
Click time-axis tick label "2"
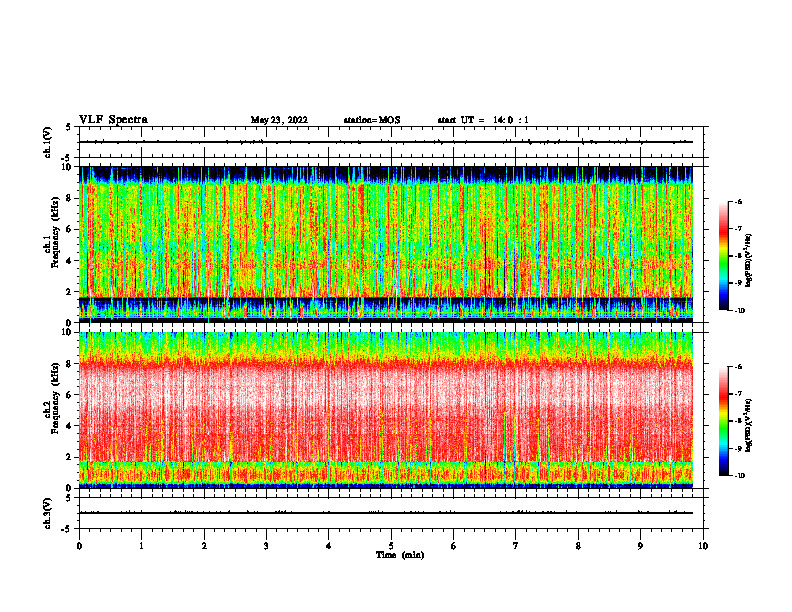pos(204,546)
